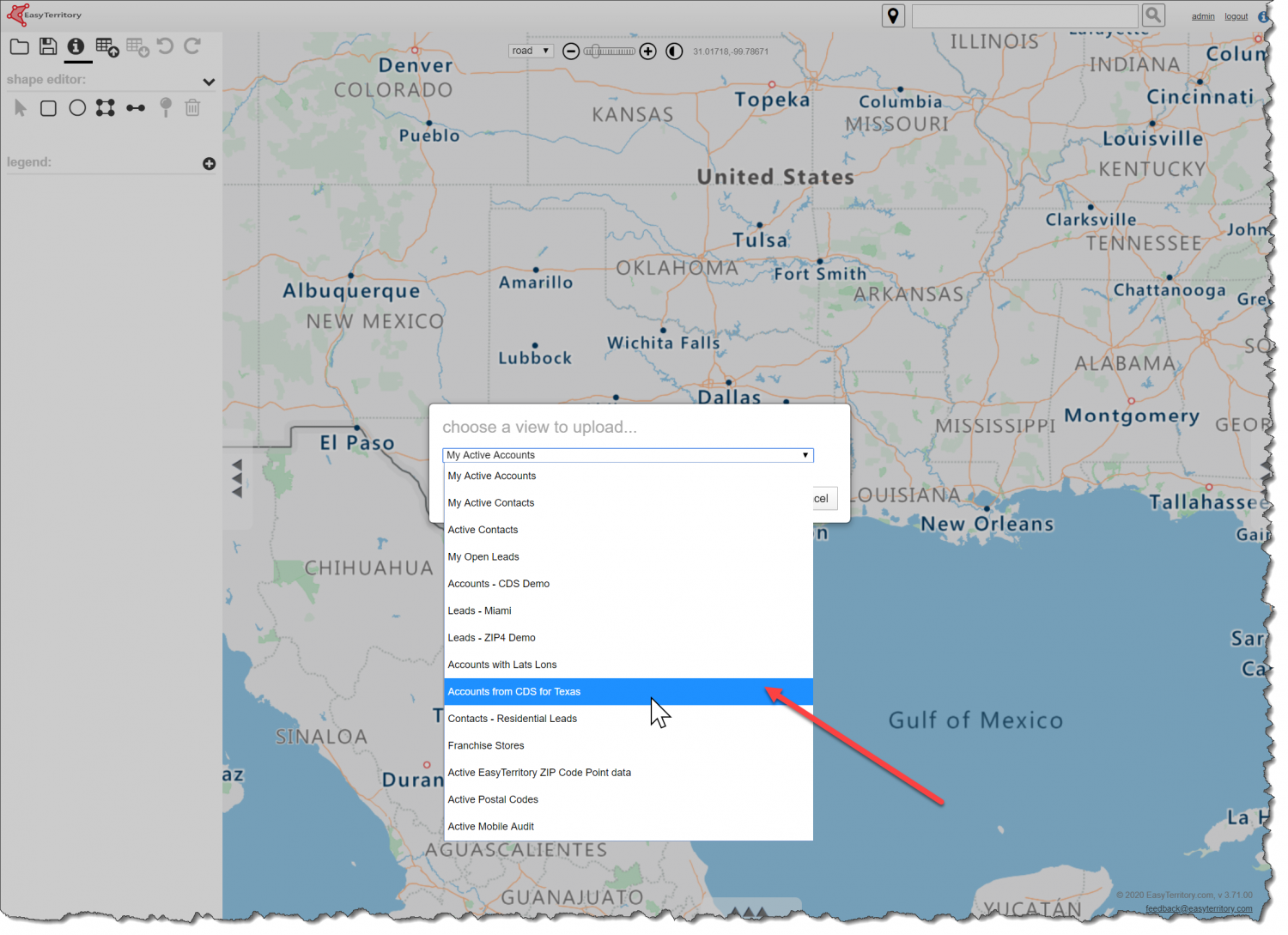
Task: Collapse the shape editor section
Action: (209, 82)
